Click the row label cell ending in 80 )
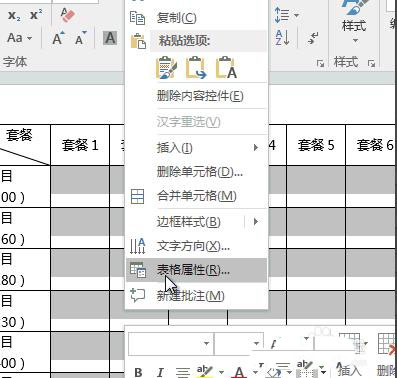The height and width of the screenshot is (378, 397). click(x=25, y=269)
